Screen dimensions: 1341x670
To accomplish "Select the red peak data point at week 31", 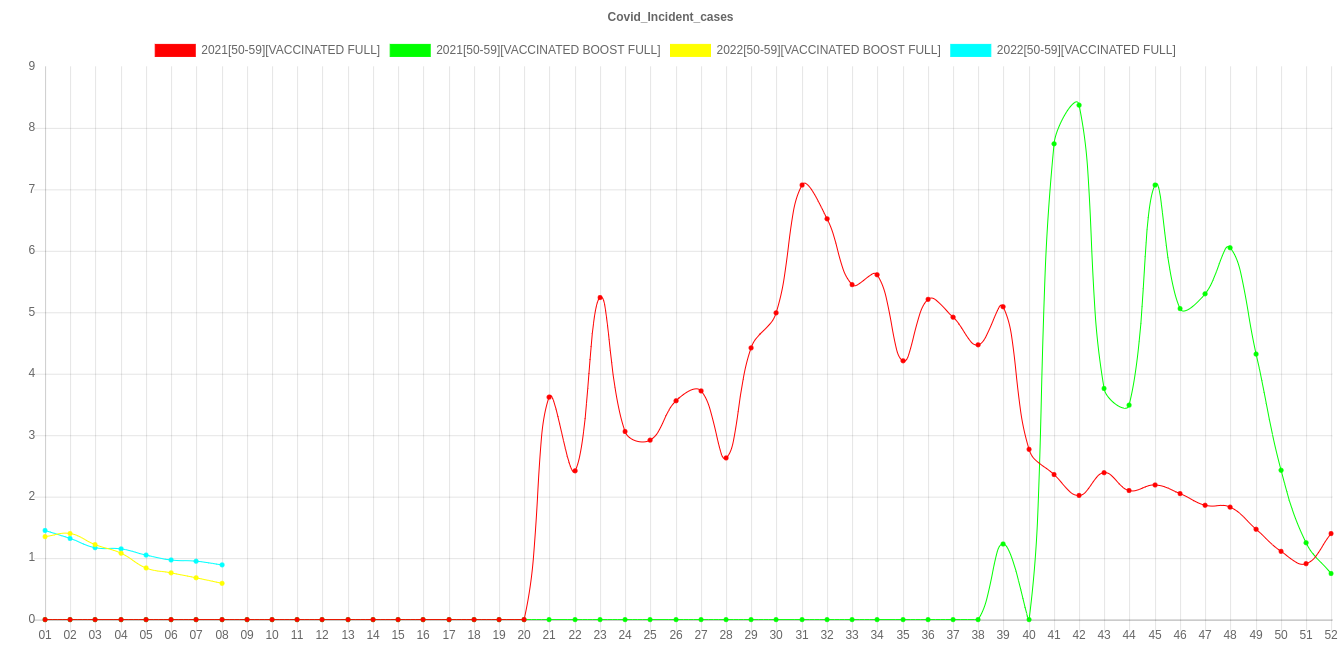I will [802, 185].
